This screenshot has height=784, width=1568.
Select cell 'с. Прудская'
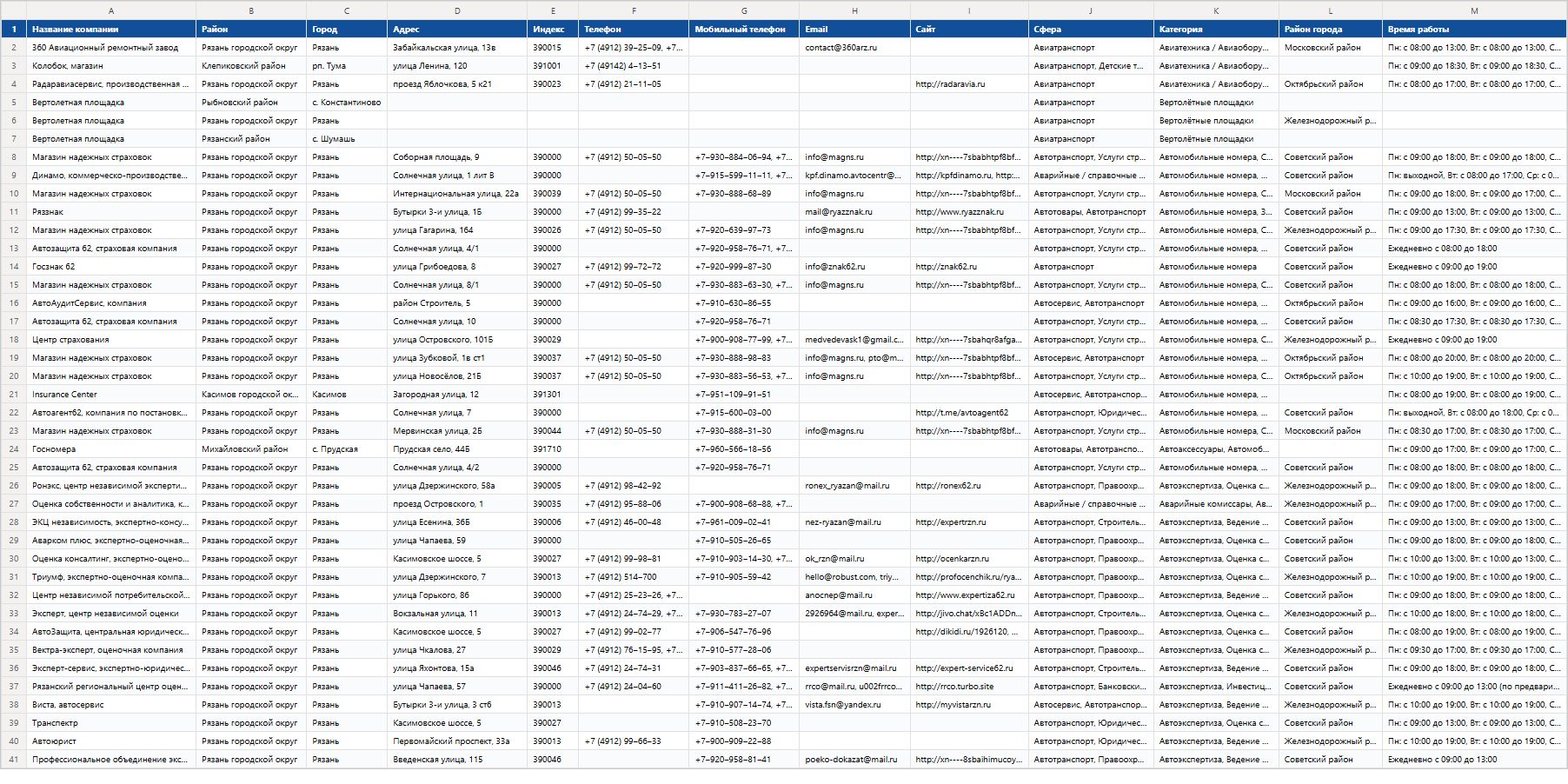click(347, 449)
